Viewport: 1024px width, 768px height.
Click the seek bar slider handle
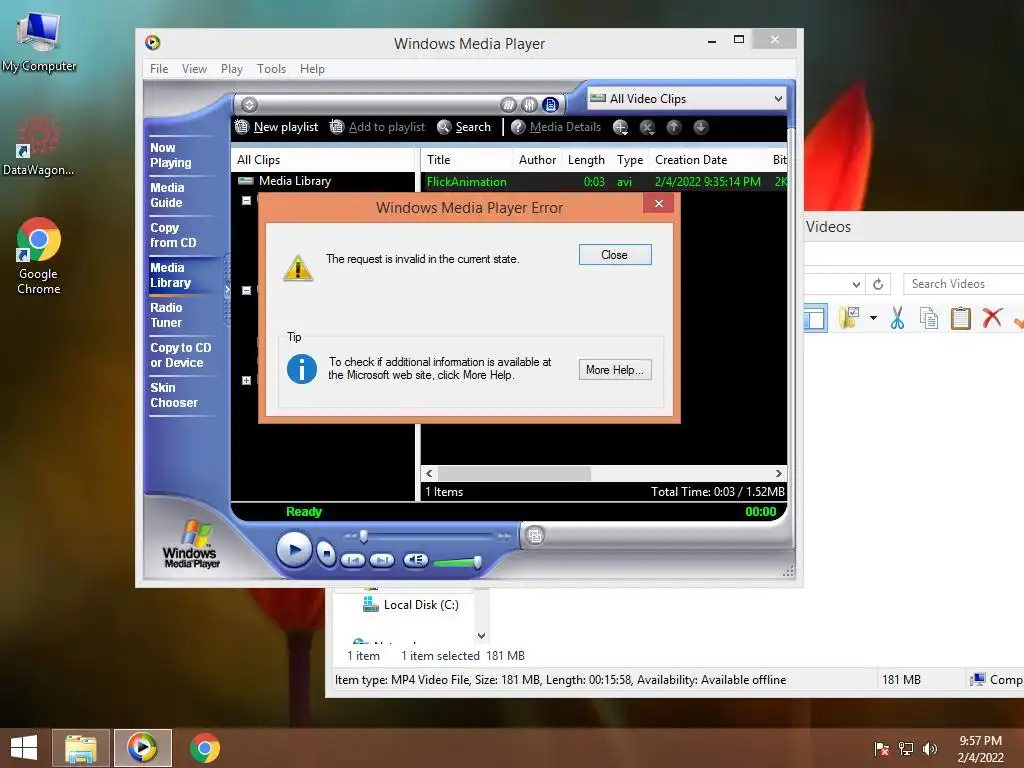coord(364,537)
